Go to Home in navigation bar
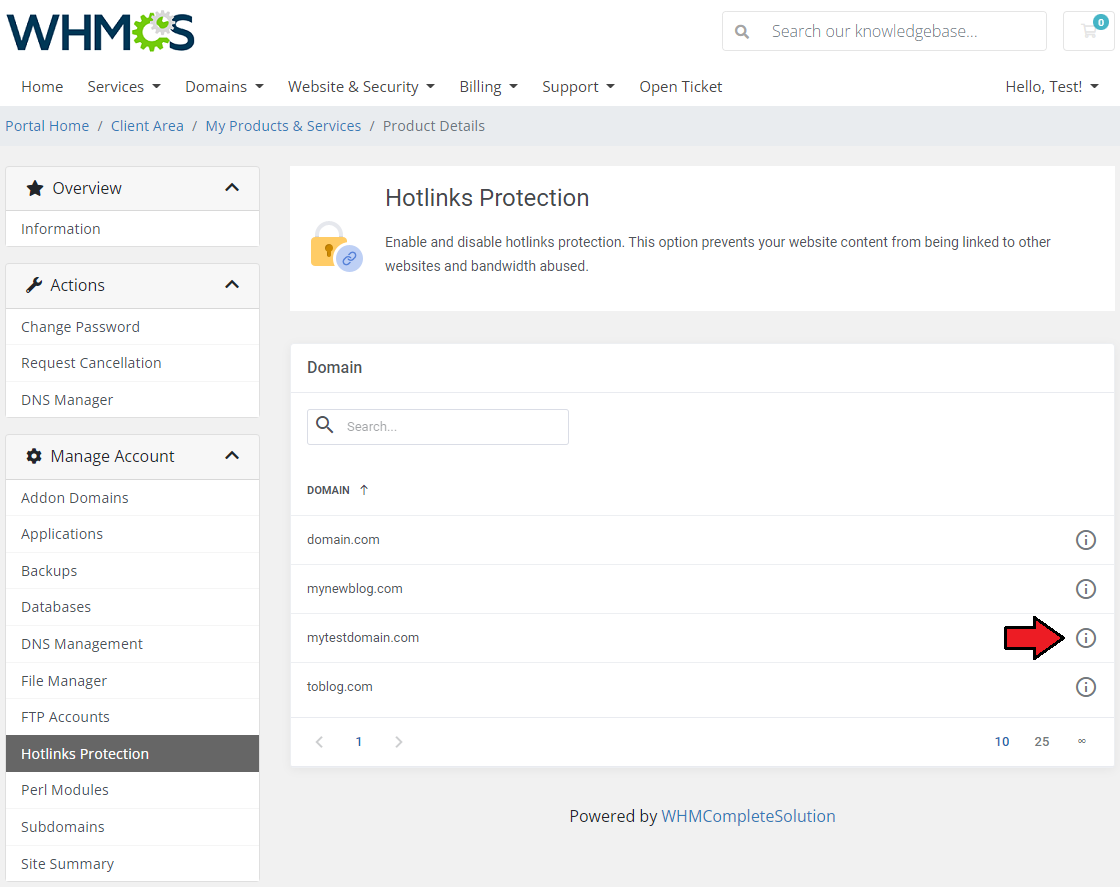Screen dimensions: 1120x887 (42, 86)
